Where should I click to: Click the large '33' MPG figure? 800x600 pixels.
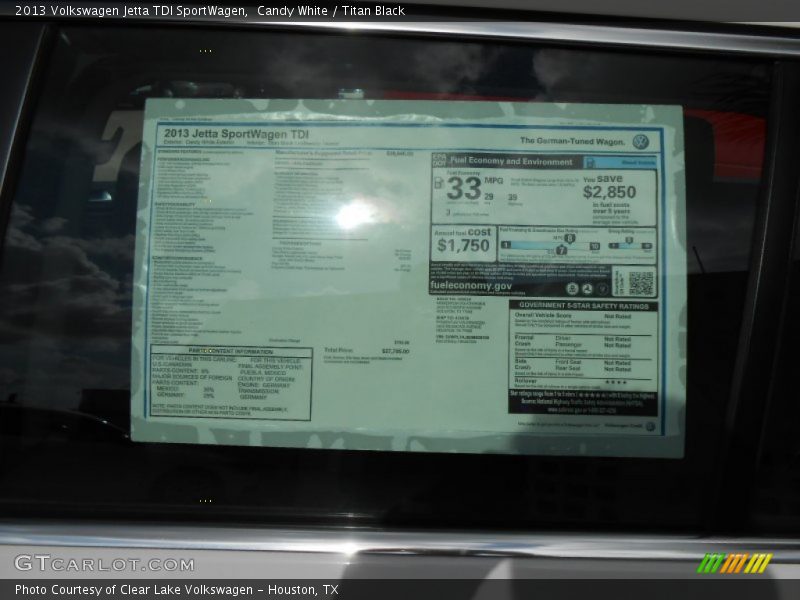click(464, 188)
